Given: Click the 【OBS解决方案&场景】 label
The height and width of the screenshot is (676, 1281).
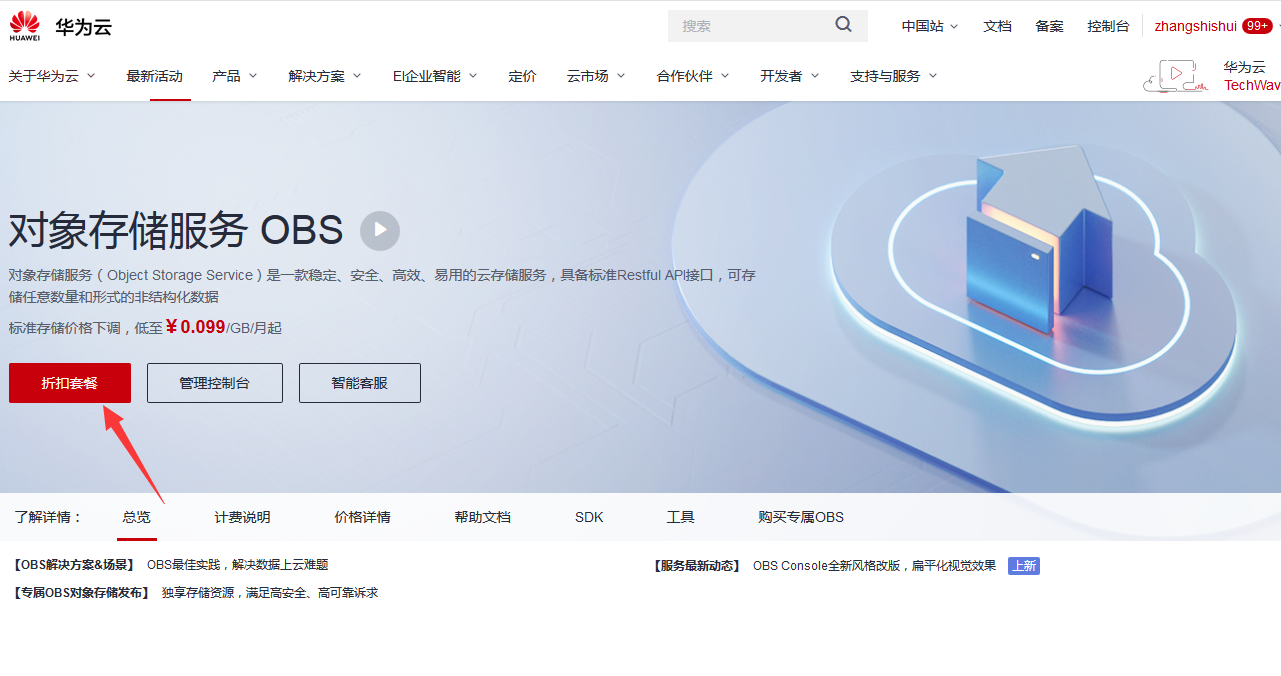Looking at the screenshot, I should point(74,565).
